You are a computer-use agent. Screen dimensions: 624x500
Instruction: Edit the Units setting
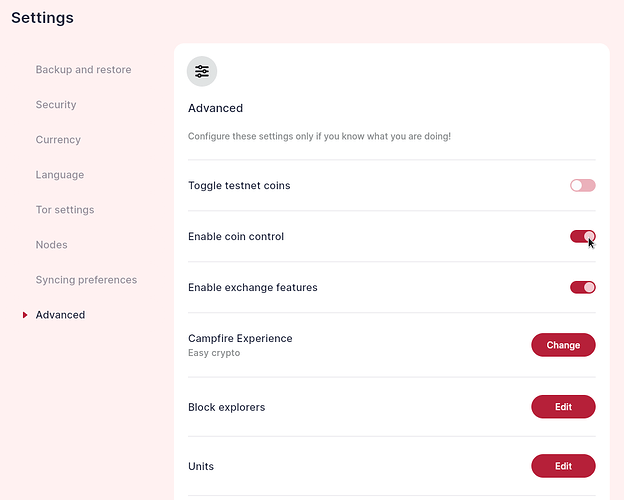[x=563, y=466]
